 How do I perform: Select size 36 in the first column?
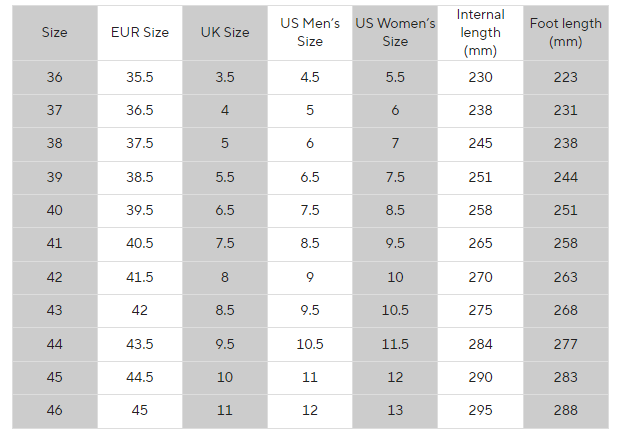point(55,77)
